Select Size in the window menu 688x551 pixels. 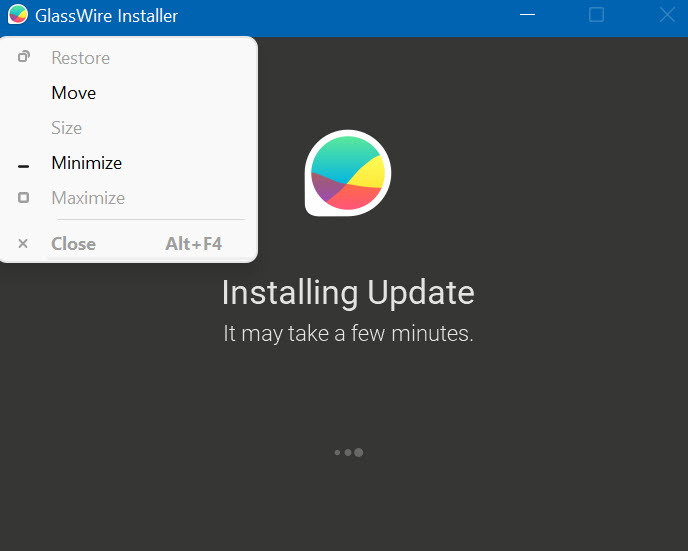tap(66, 128)
